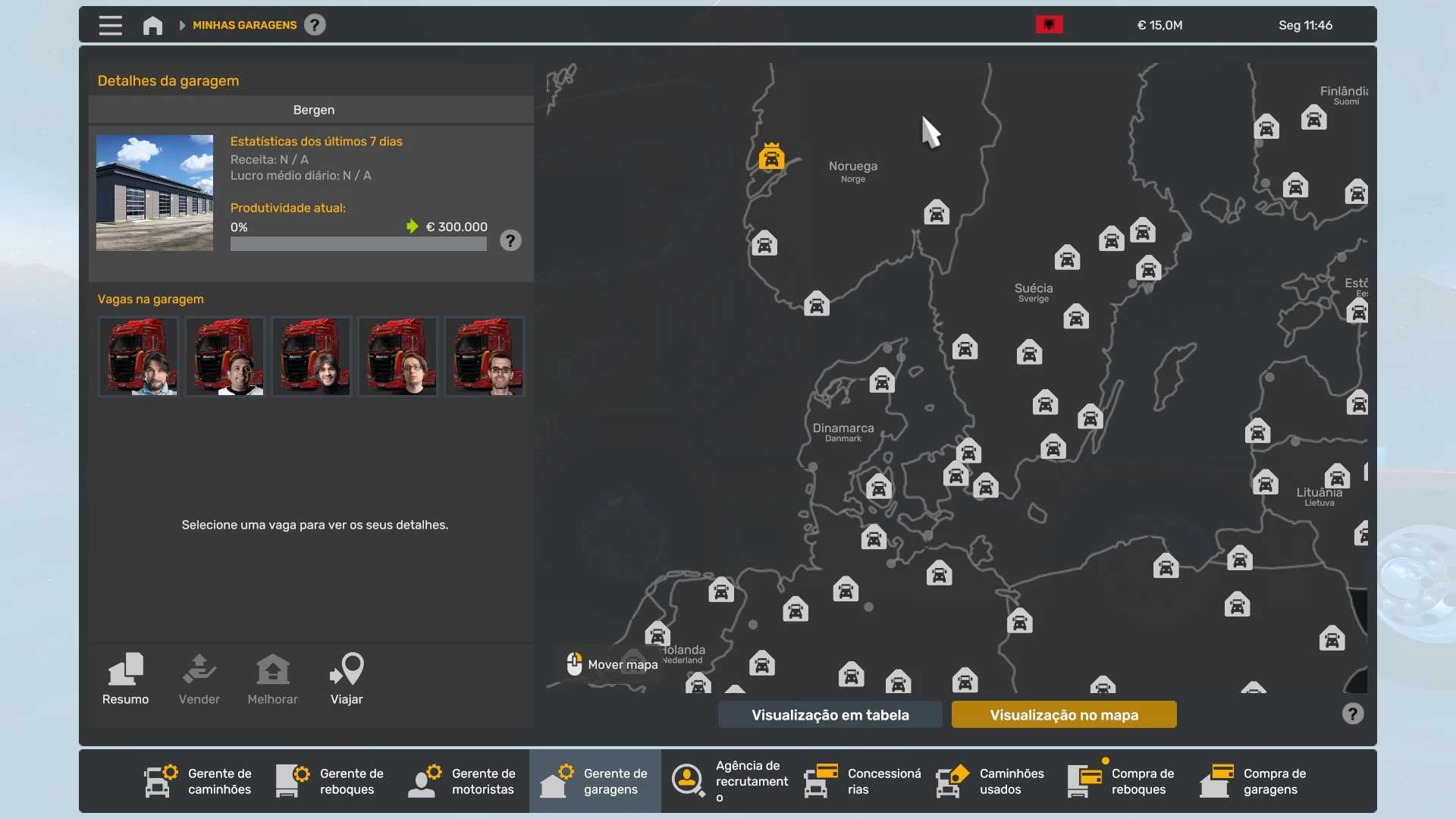Switch to Visualização em tabela
This screenshot has width=1456, height=819.
(x=830, y=714)
